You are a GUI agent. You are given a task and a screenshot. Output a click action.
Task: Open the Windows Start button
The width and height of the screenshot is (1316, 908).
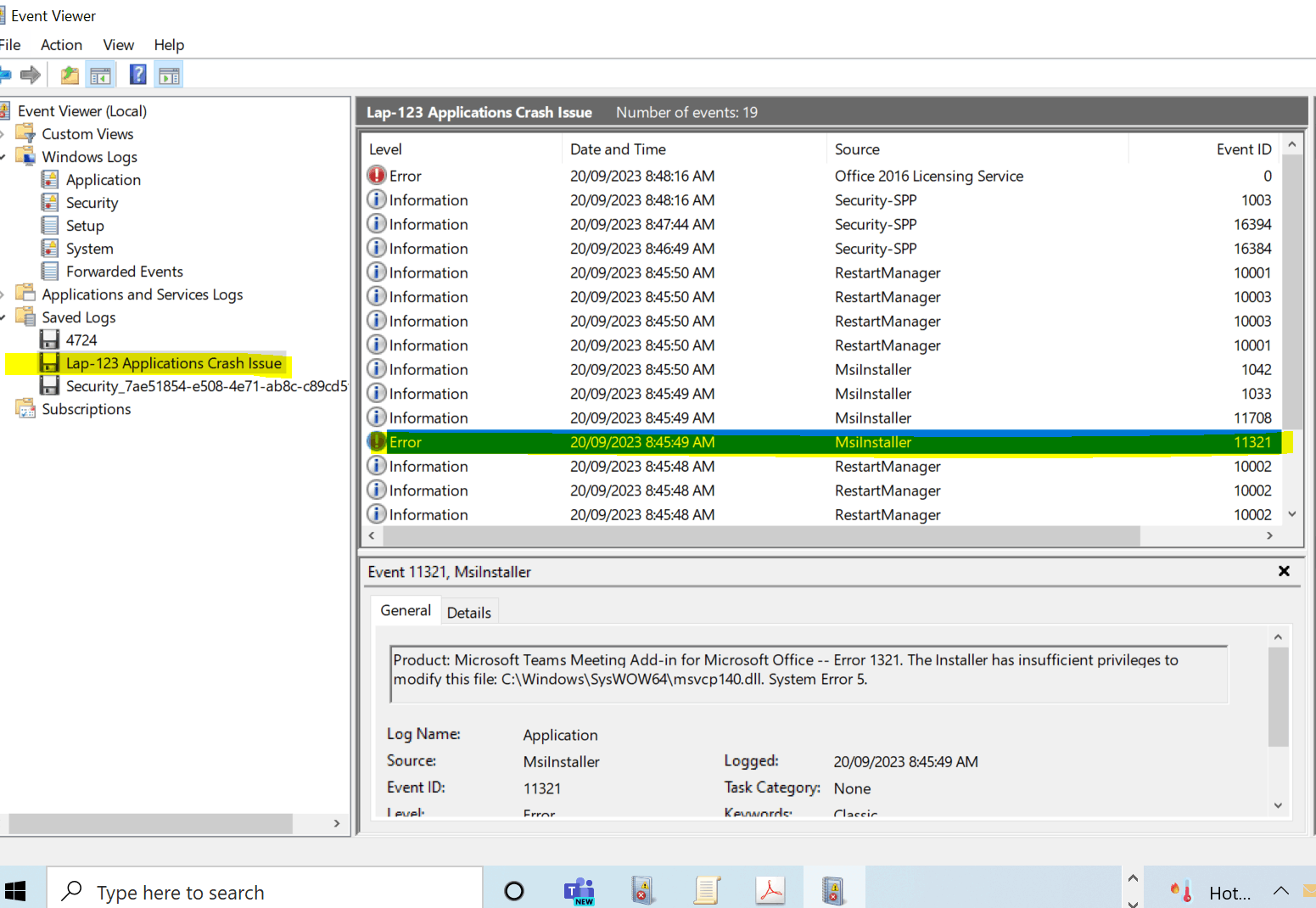click(15, 891)
